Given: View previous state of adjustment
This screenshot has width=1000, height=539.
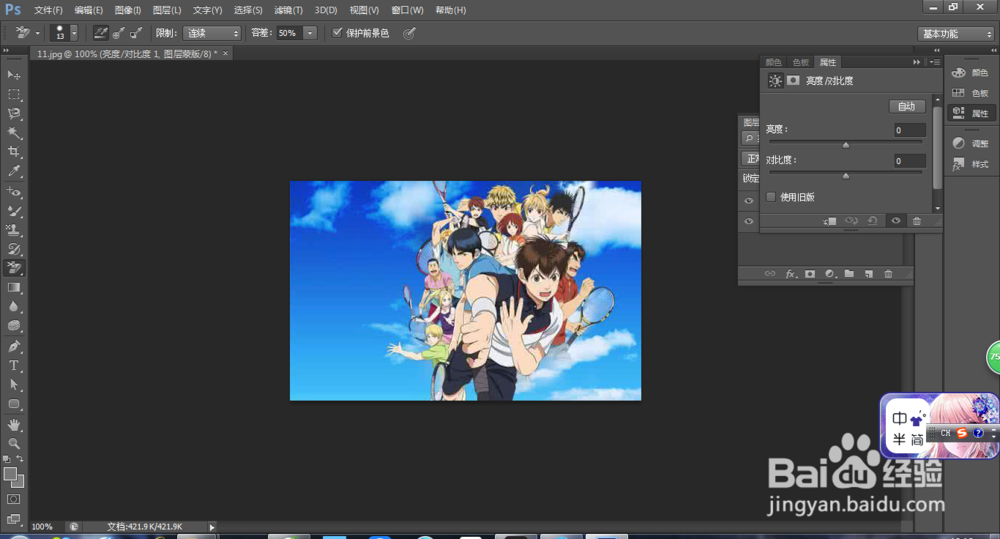Looking at the screenshot, I should click(851, 221).
